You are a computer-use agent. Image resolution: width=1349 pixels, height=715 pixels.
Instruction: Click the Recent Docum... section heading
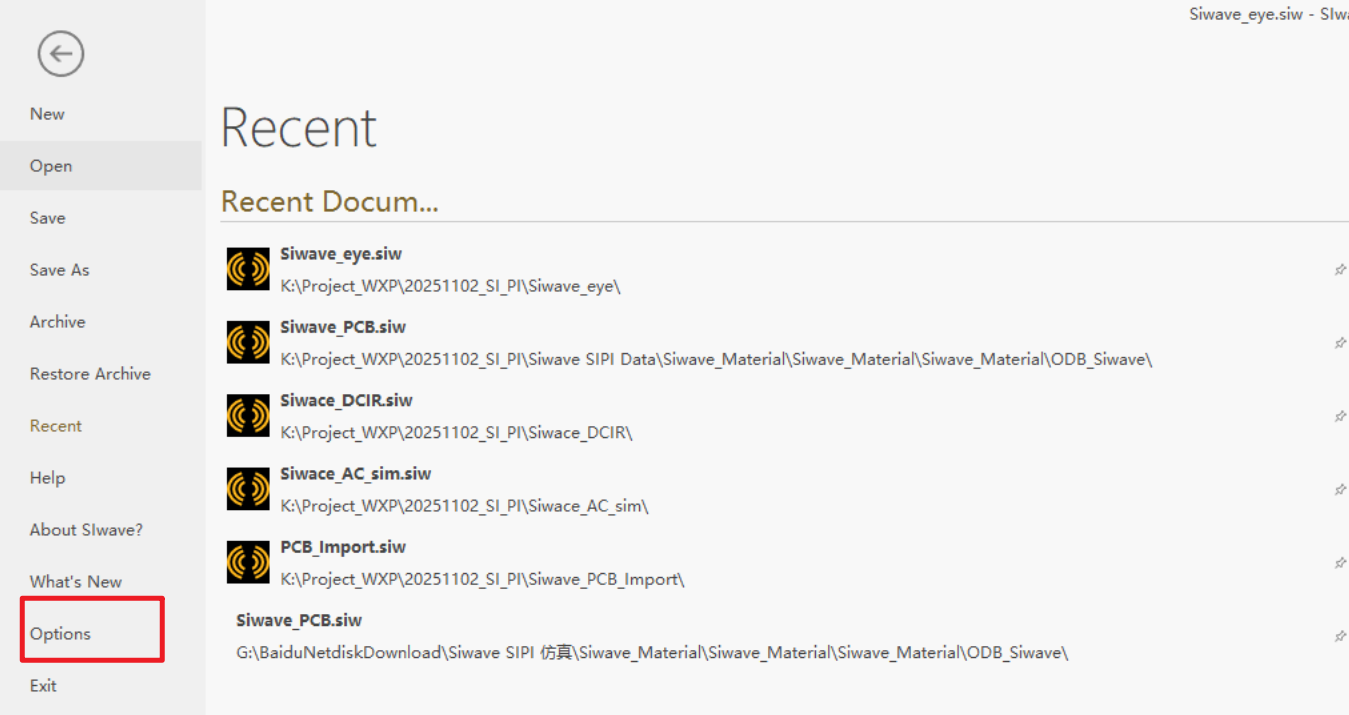pos(330,201)
